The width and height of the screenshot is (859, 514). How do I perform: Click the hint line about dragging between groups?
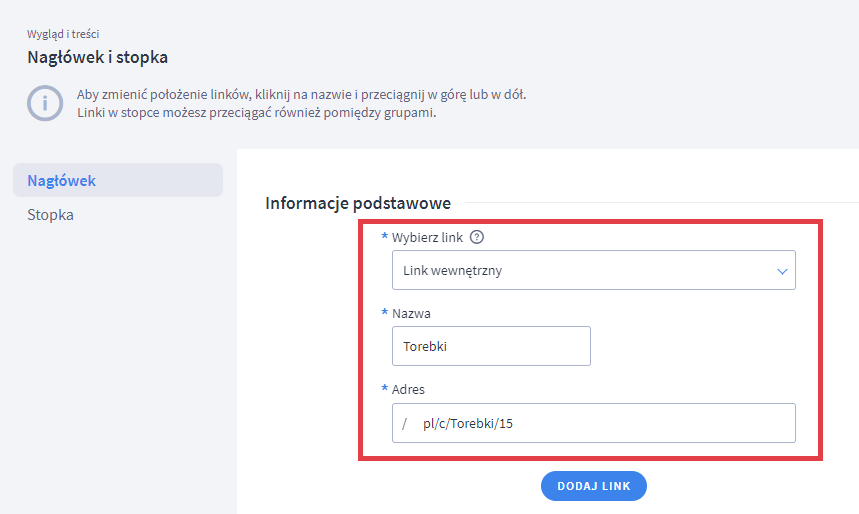click(x=256, y=112)
